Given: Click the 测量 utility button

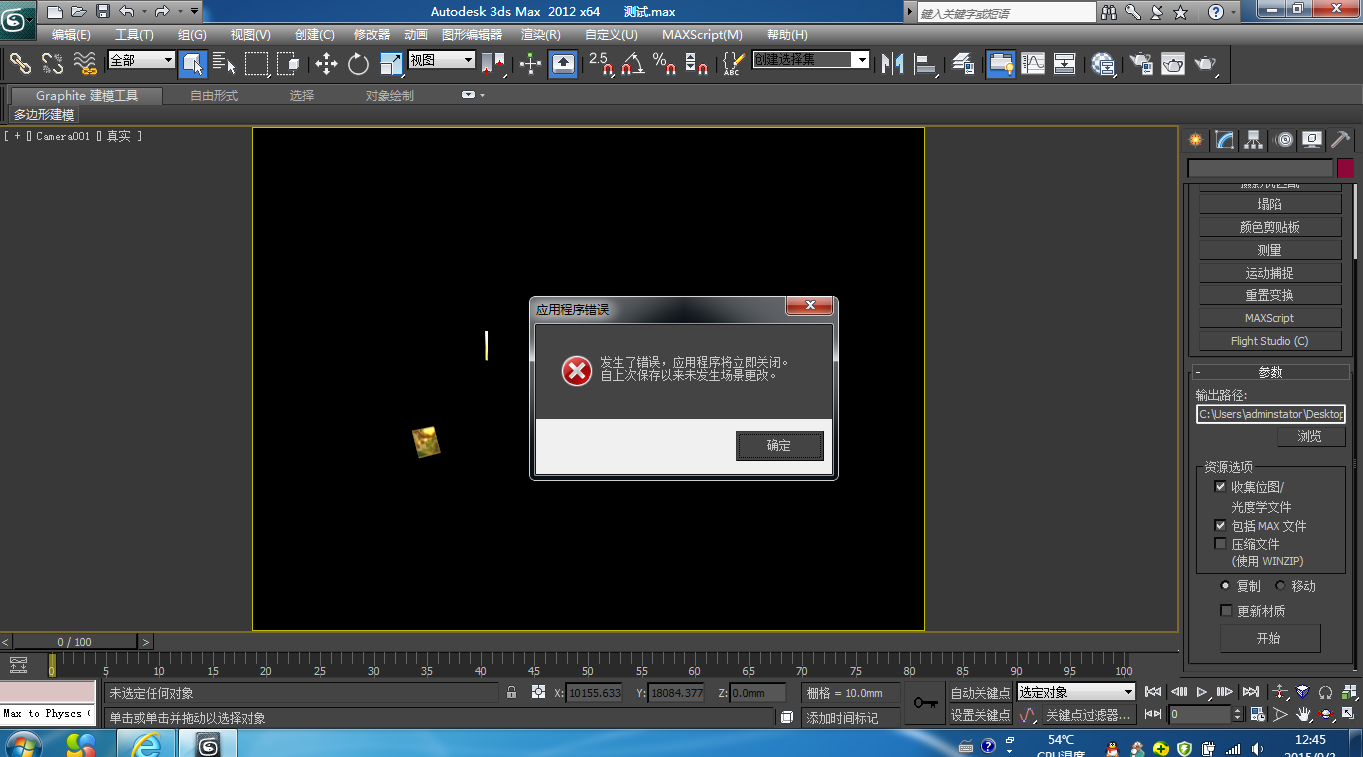Looking at the screenshot, I should pos(1269,250).
